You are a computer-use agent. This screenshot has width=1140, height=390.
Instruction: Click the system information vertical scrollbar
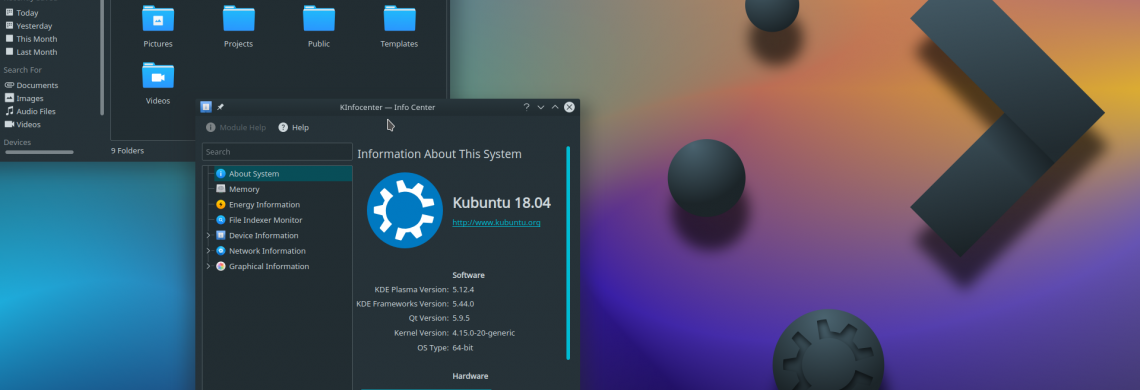click(568, 252)
